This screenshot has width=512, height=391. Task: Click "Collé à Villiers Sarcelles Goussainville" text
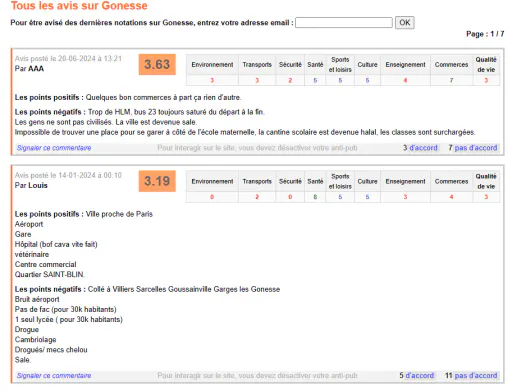pos(184,289)
